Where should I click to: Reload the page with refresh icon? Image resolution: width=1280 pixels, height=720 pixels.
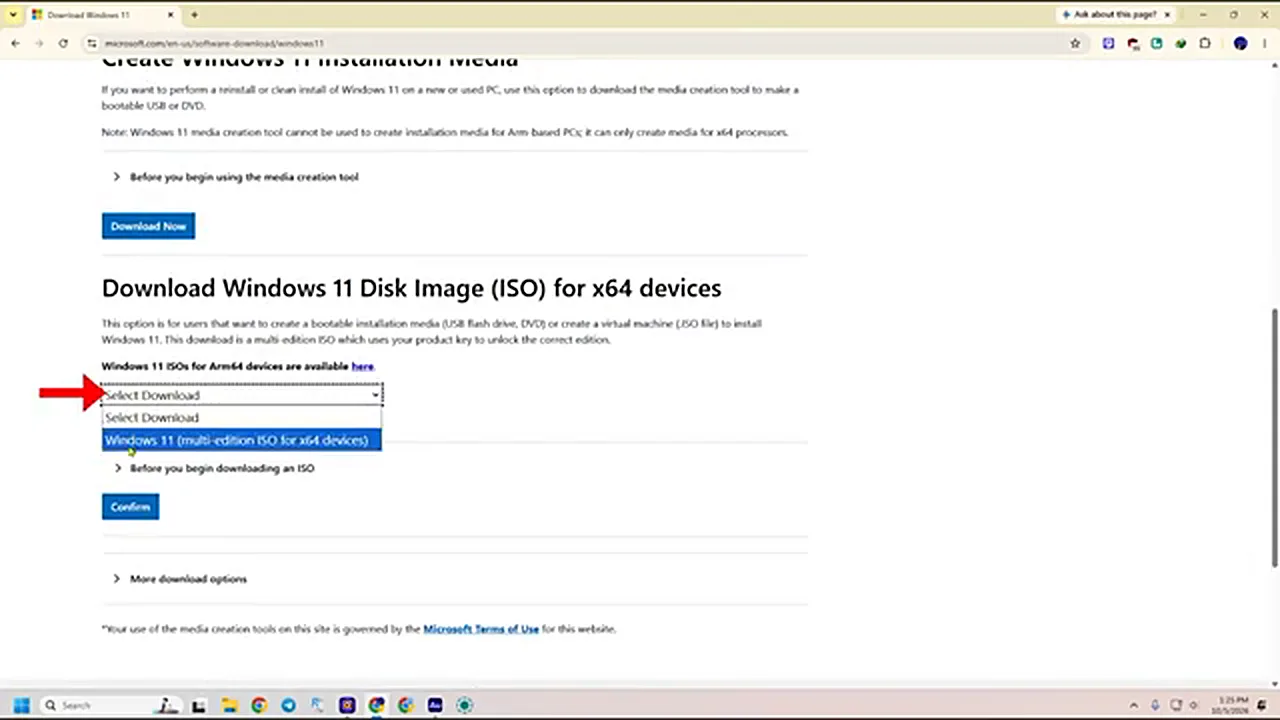63,43
